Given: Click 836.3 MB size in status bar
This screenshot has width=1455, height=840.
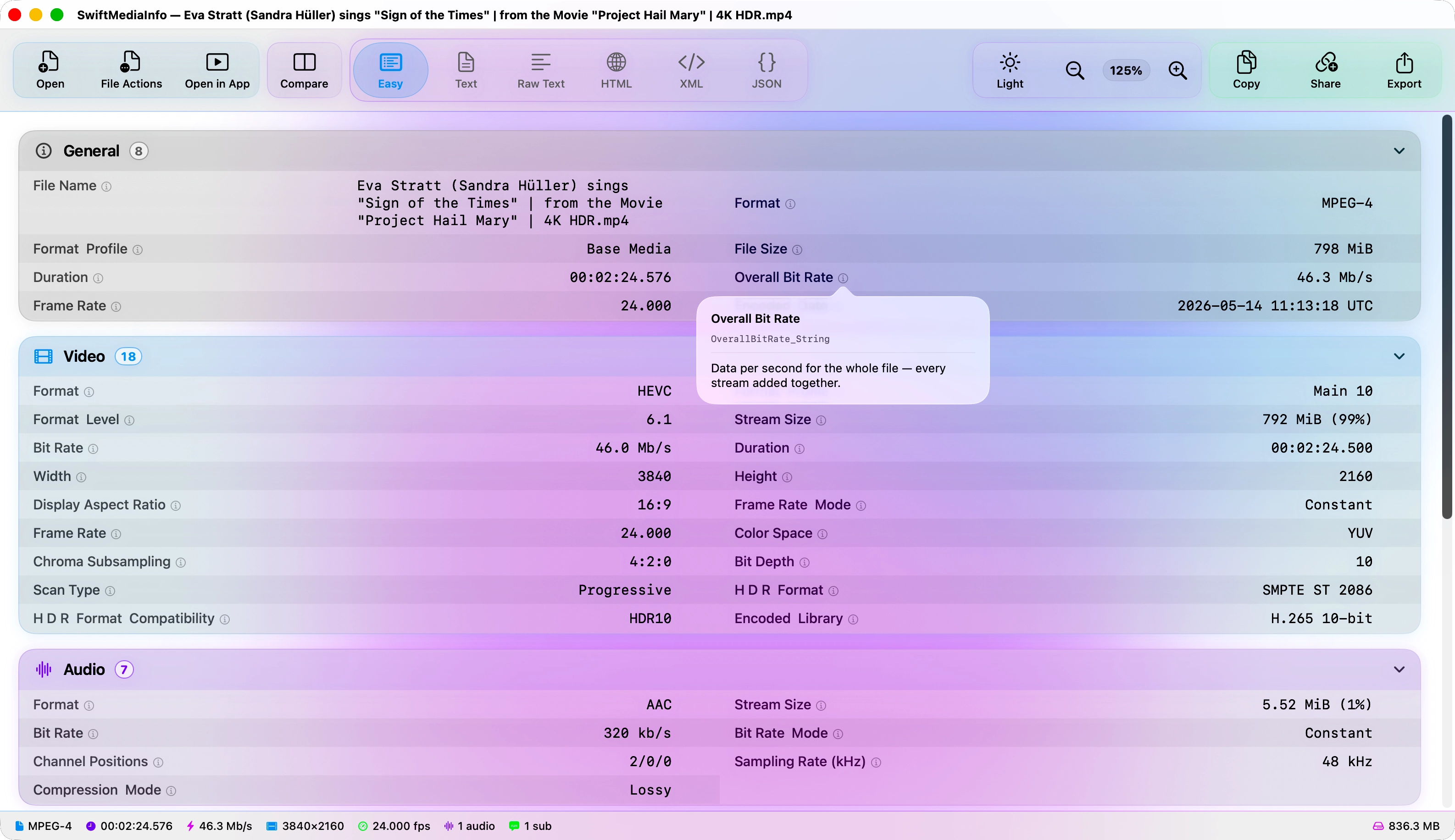Looking at the screenshot, I should [1406, 826].
